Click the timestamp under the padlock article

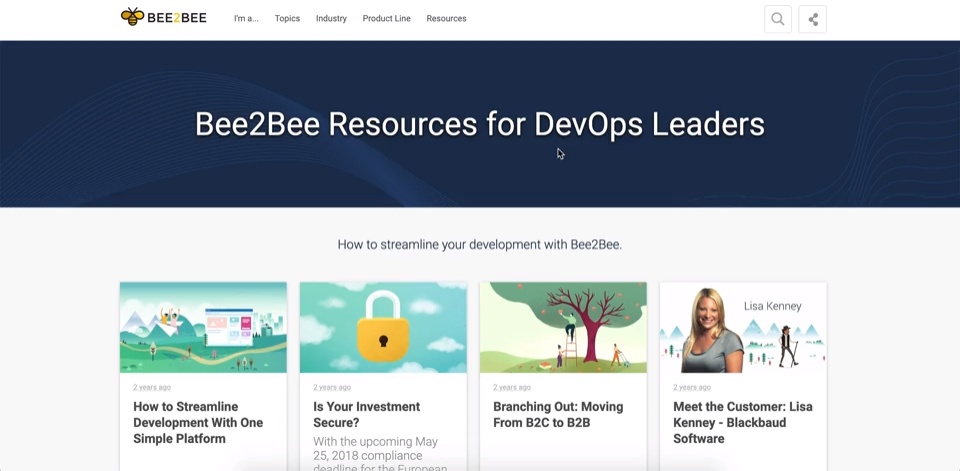pyautogui.click(x=332, y=387)
